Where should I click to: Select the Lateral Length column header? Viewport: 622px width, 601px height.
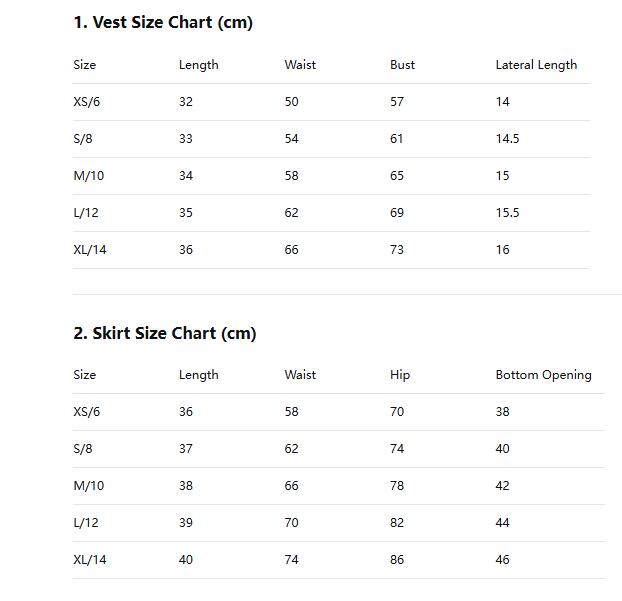tap(536, 65)
